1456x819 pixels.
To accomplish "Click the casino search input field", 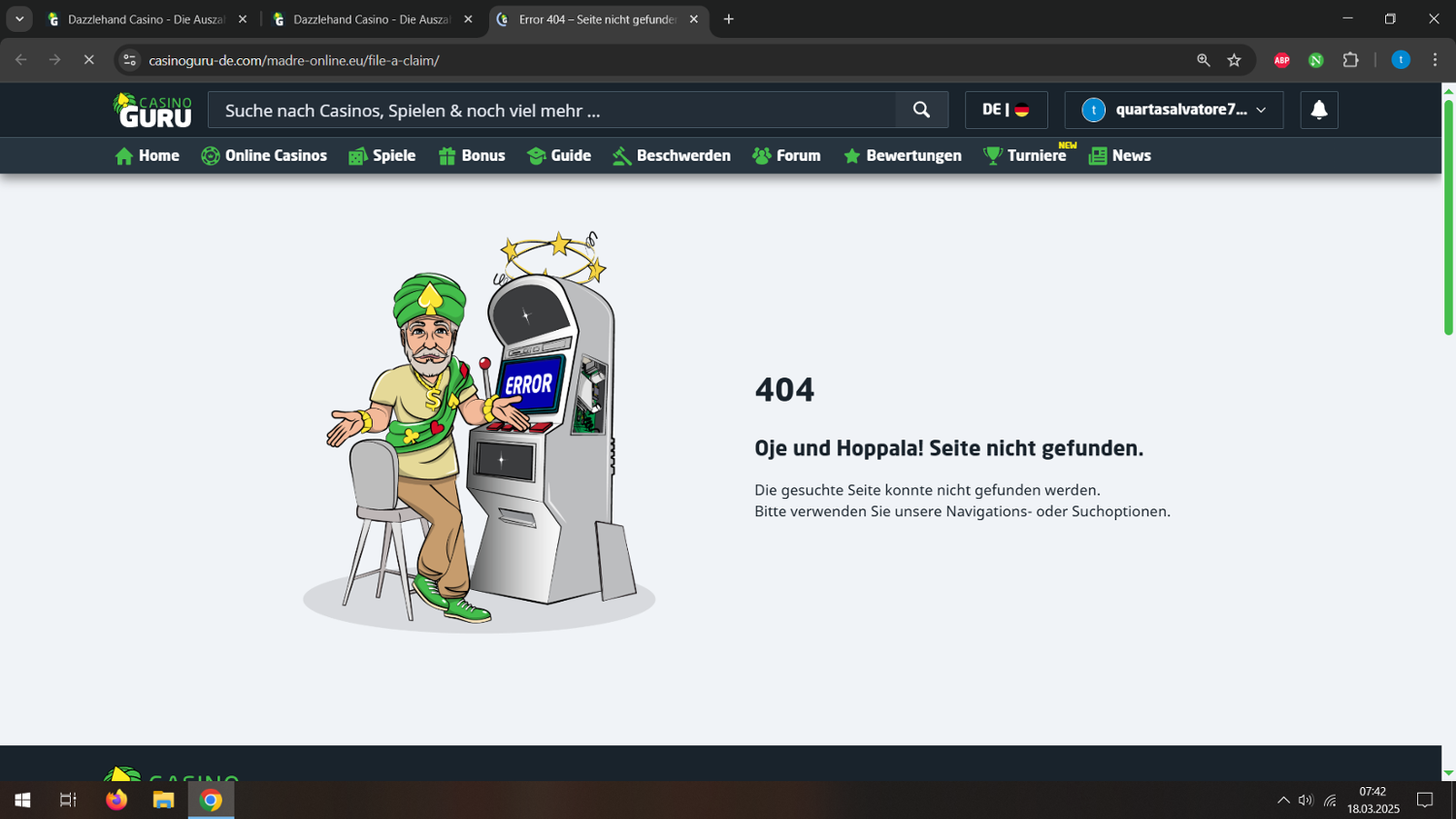I will 553,111.
